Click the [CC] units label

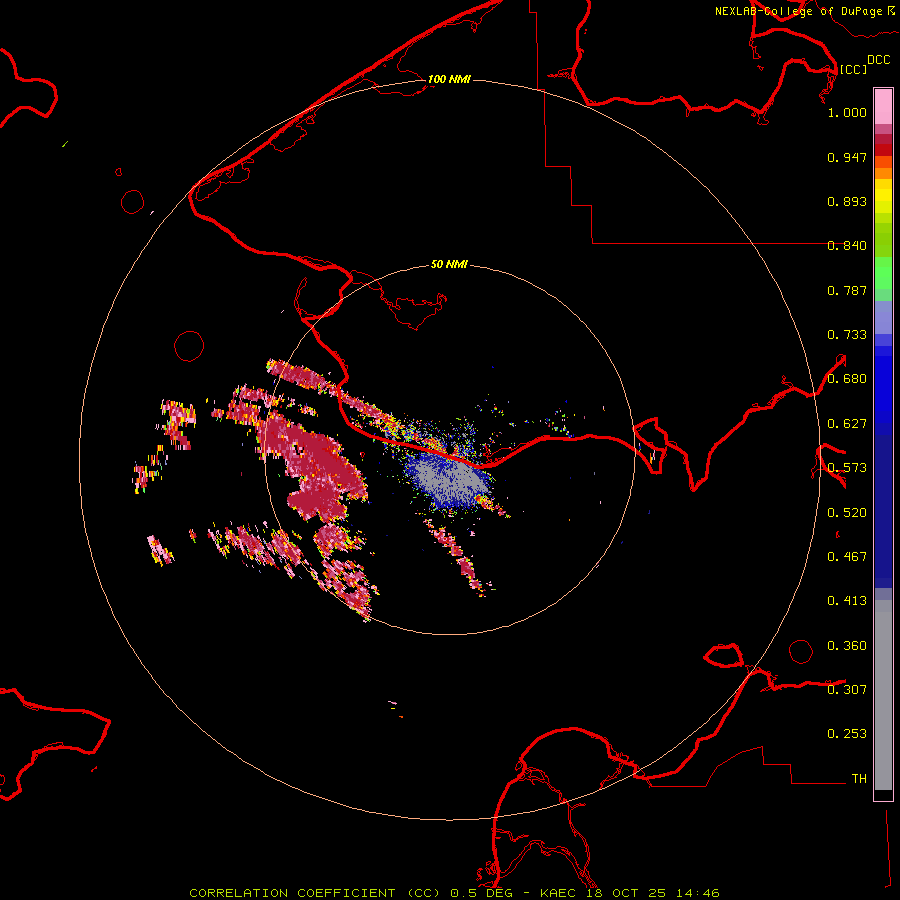click(x=853, y=69)
